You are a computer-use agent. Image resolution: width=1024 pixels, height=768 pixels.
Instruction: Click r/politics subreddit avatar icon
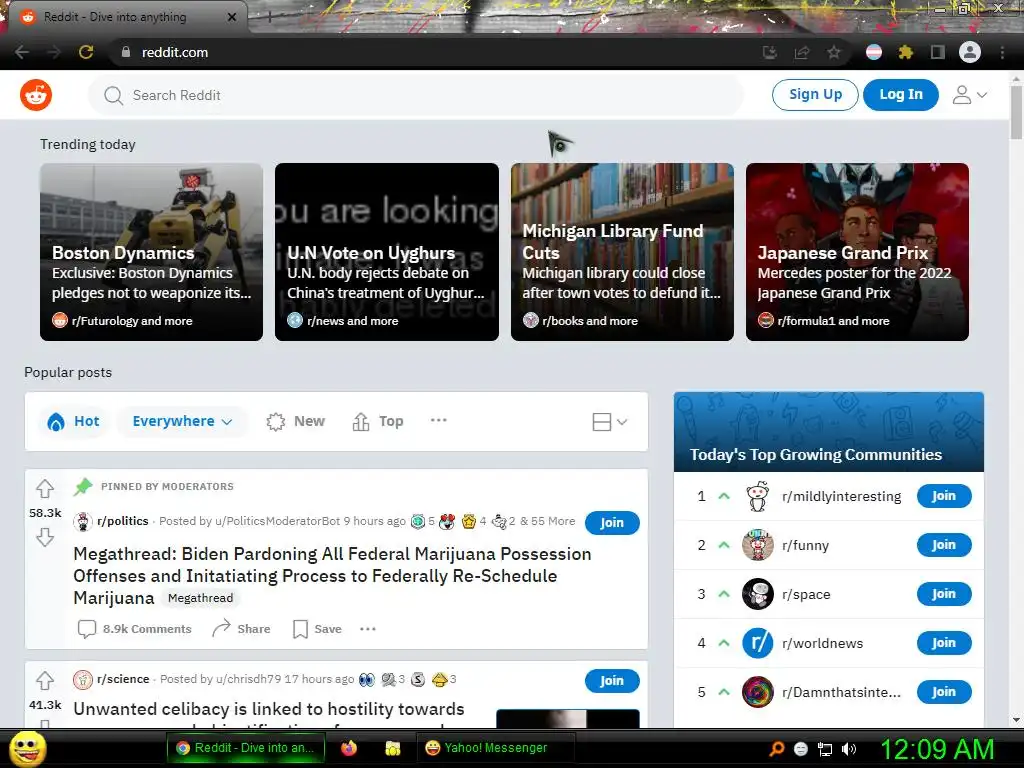click(x=83, y=521)
